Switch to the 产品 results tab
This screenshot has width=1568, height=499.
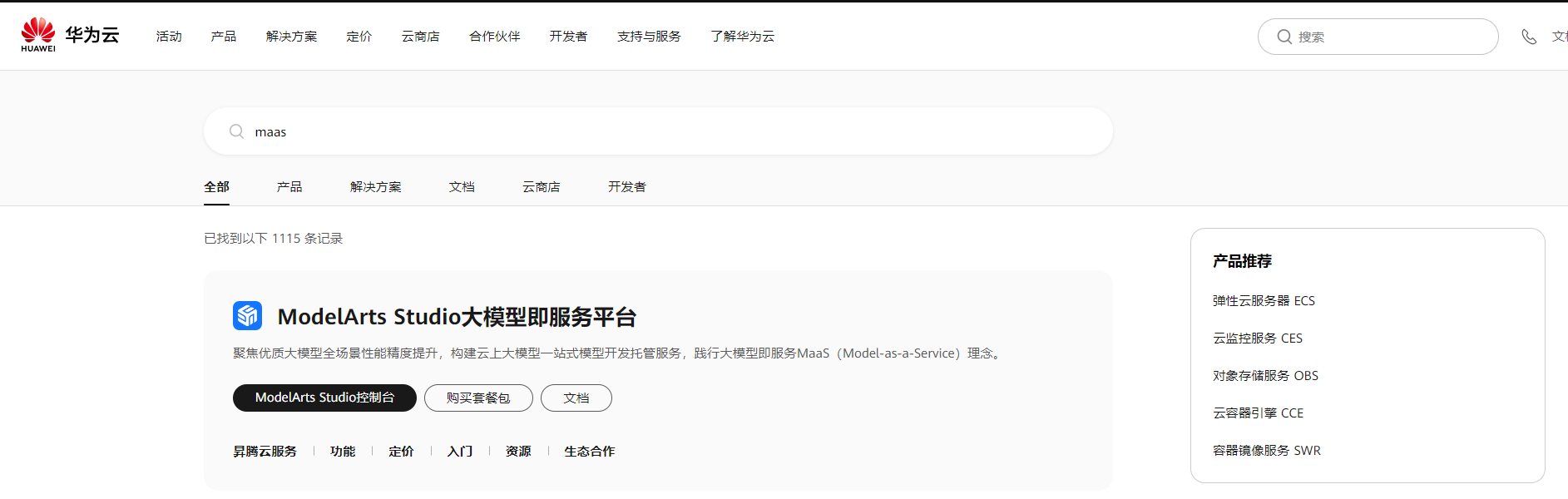289,187
